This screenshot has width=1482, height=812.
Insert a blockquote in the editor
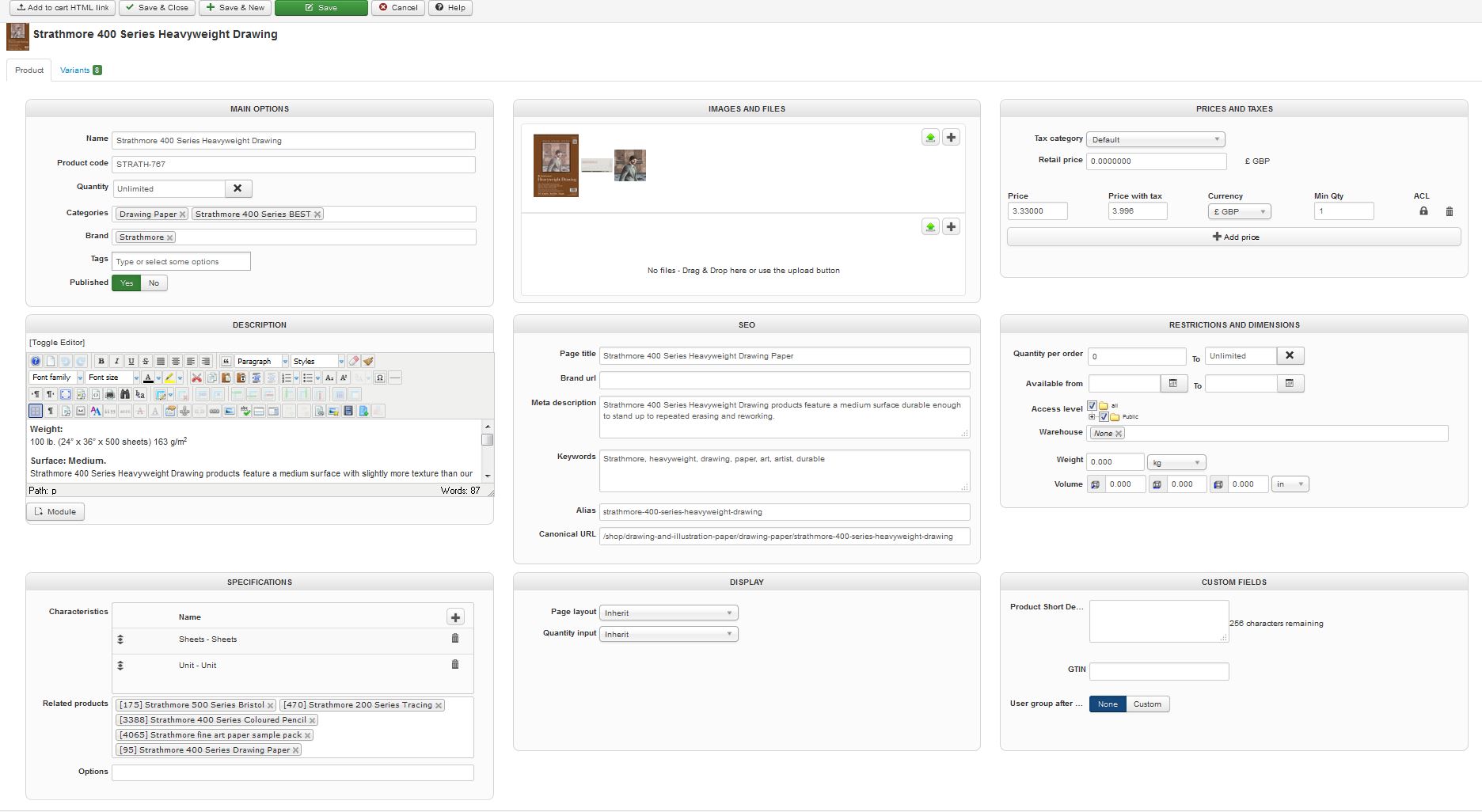click(x=226, y=361)
